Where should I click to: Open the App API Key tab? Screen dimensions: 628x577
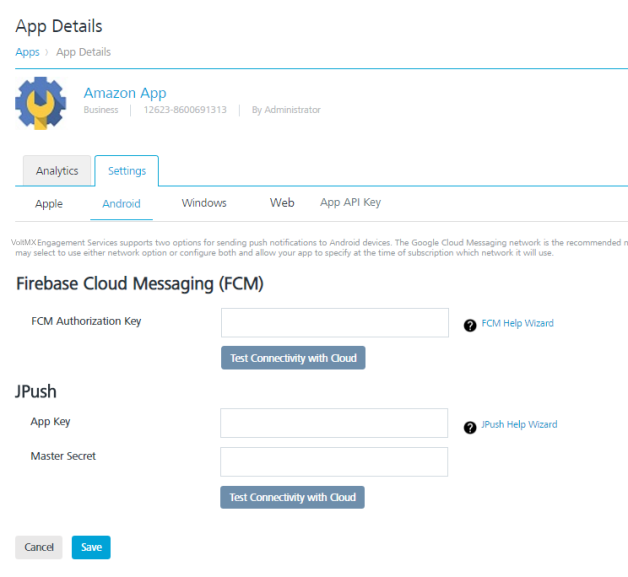coord(350,202)
